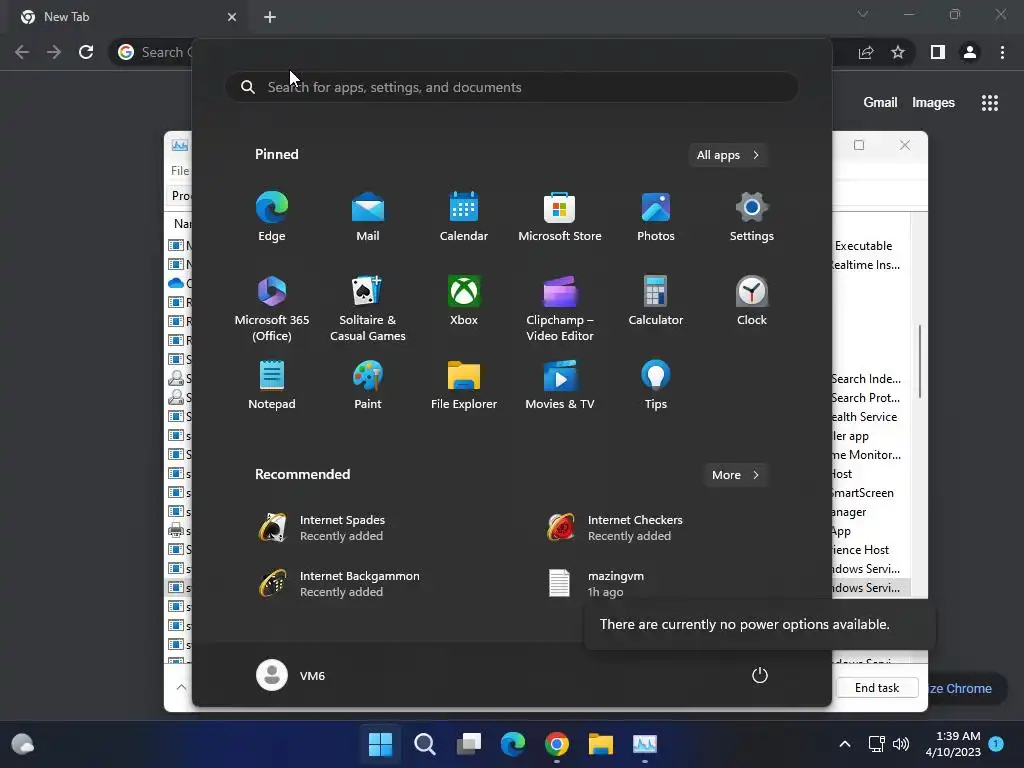Launch Calendar from pinned apps
Image resolution: width=1024 pixels, height=768 pixels.
(x=464, y=217)
